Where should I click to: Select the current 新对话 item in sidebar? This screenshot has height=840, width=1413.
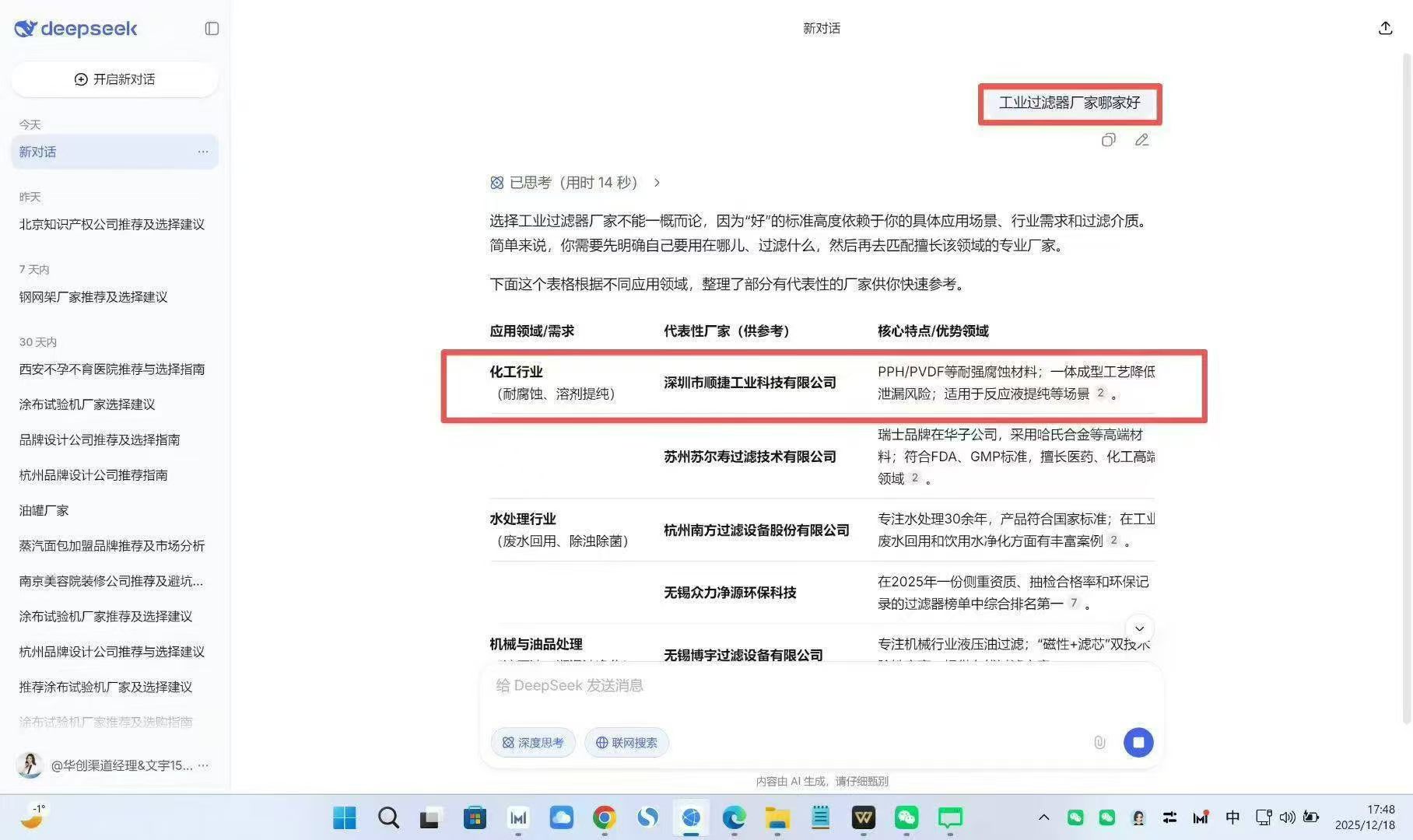114,152
